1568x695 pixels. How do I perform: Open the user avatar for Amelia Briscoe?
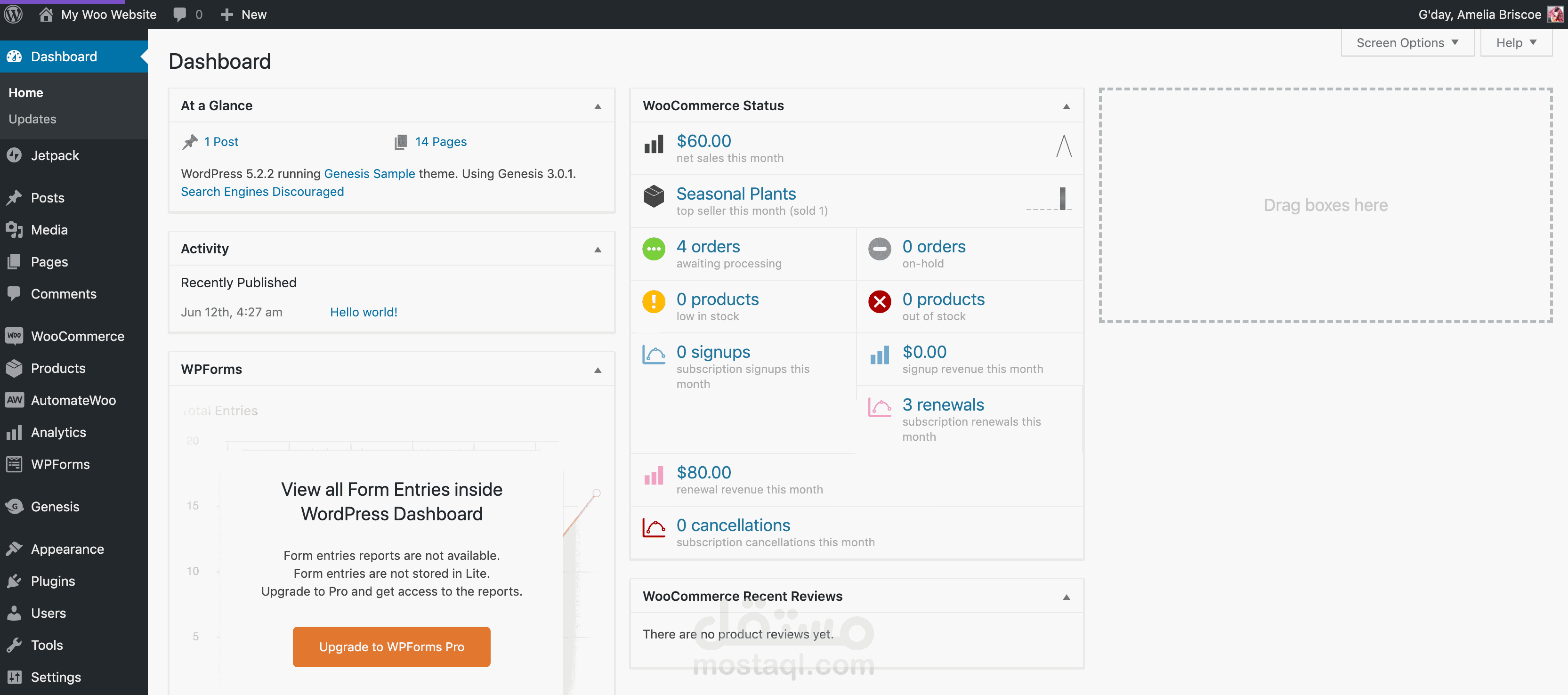[x=1555, y=14]
